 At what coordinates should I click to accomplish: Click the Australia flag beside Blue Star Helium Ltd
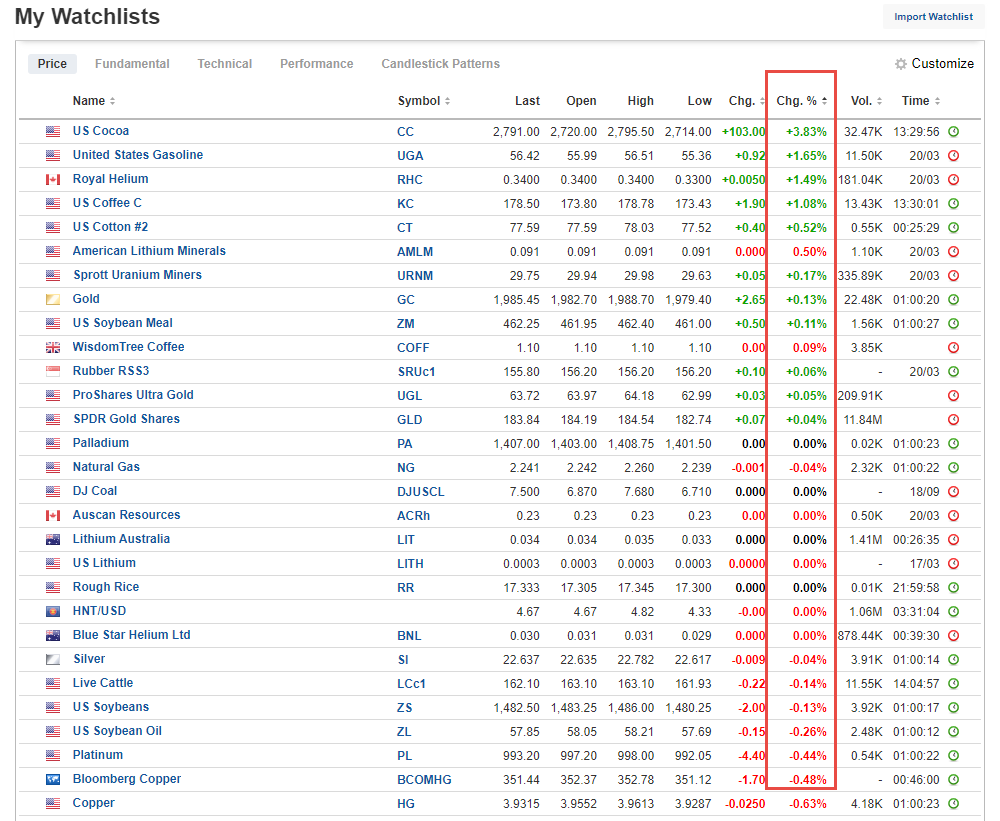click(x=53, y=636)
